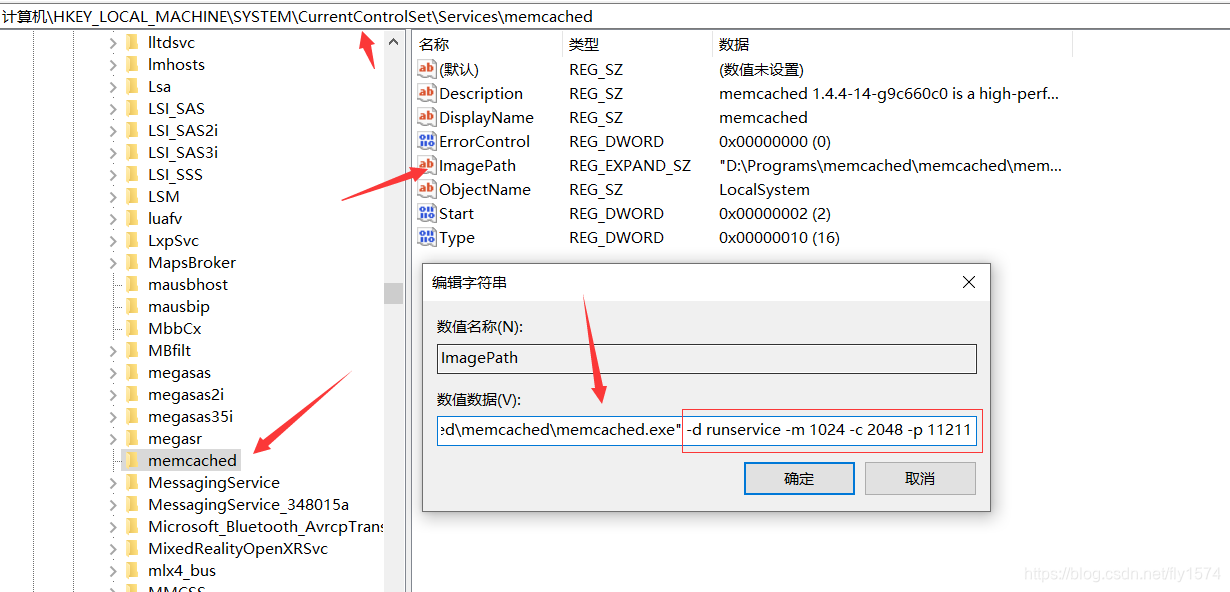Expand the lltdsvc tree node
Screen dimensions: 1230x592
(112, 43)
